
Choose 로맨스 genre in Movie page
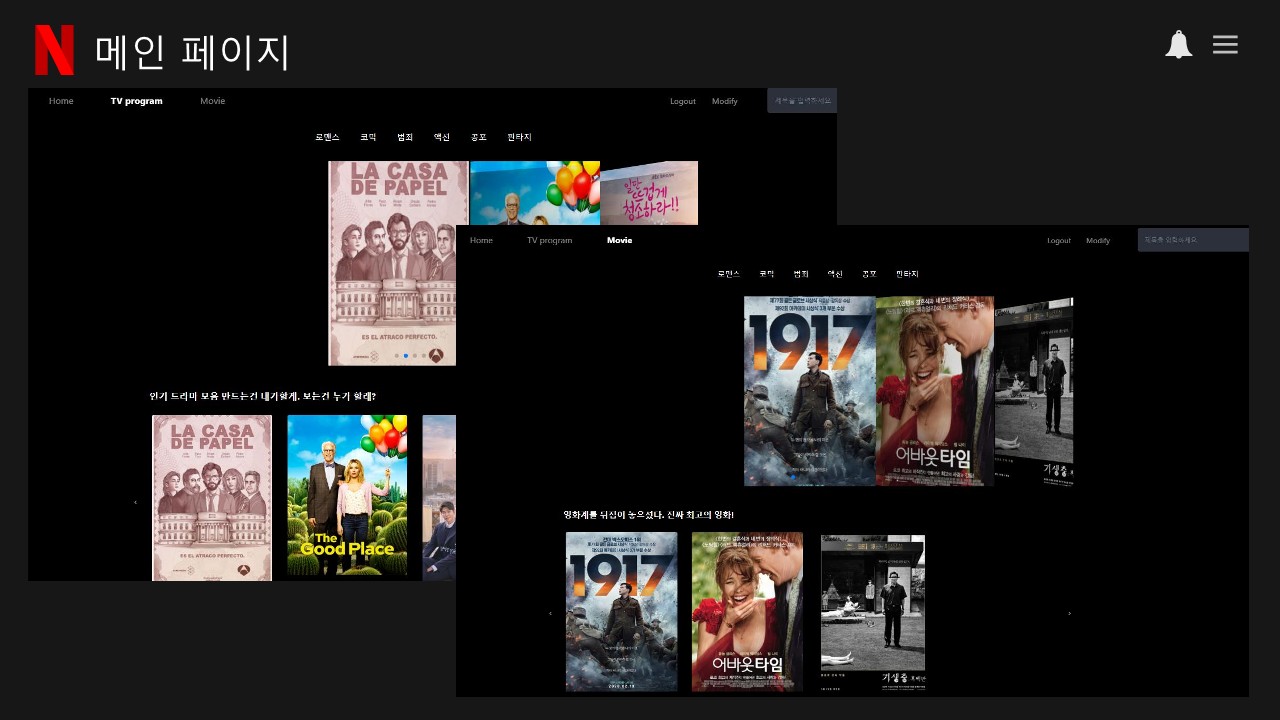(x=729, y=274)
